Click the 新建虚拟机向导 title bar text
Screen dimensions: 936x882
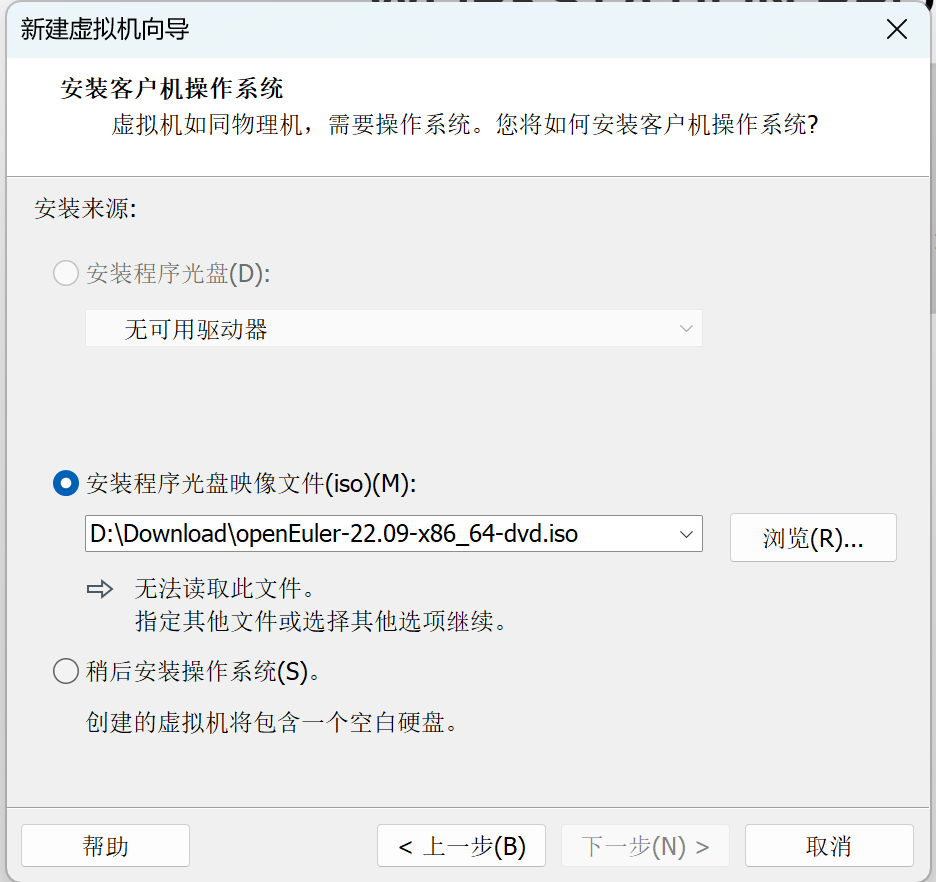105,29
